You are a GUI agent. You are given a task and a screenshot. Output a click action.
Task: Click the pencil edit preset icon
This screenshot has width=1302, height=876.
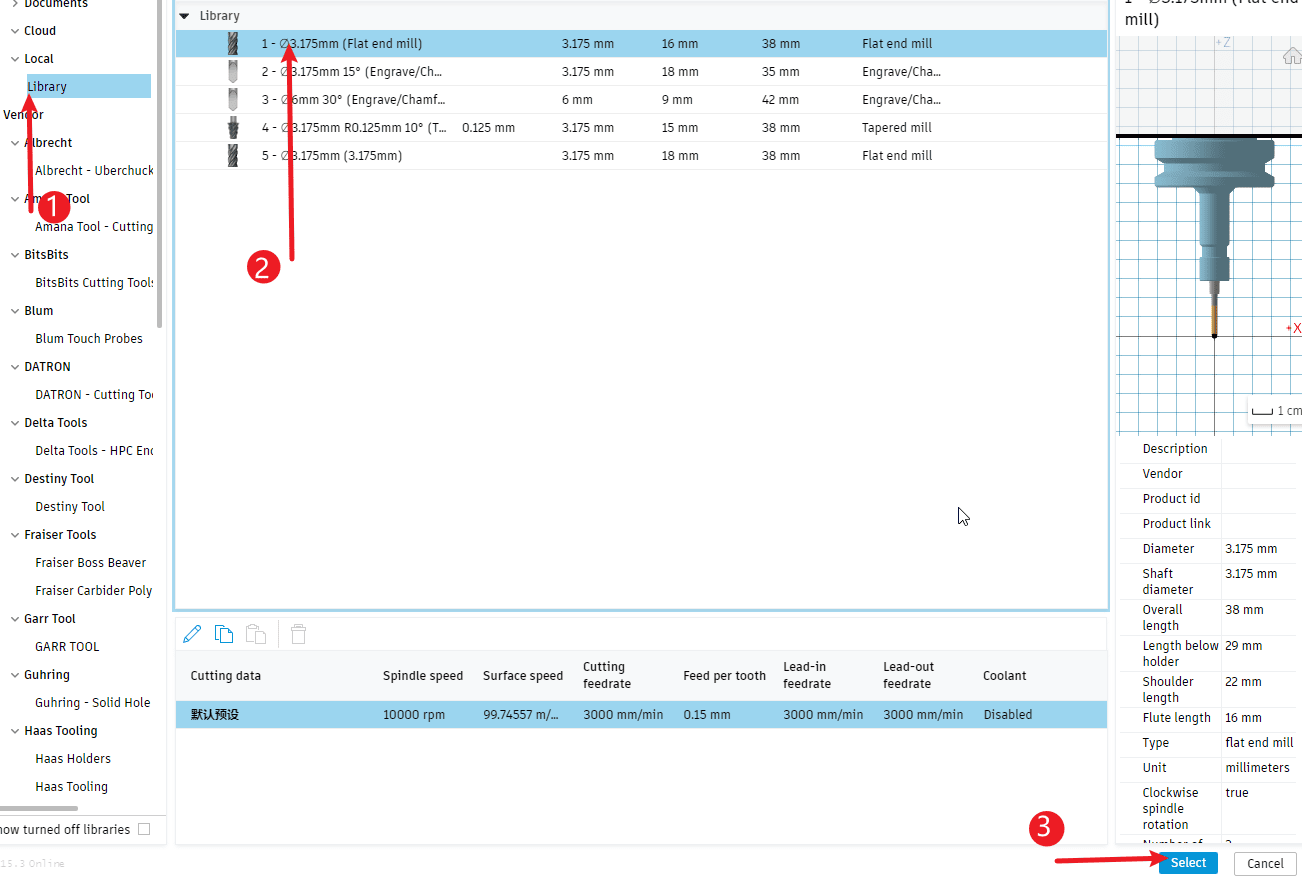193,634
